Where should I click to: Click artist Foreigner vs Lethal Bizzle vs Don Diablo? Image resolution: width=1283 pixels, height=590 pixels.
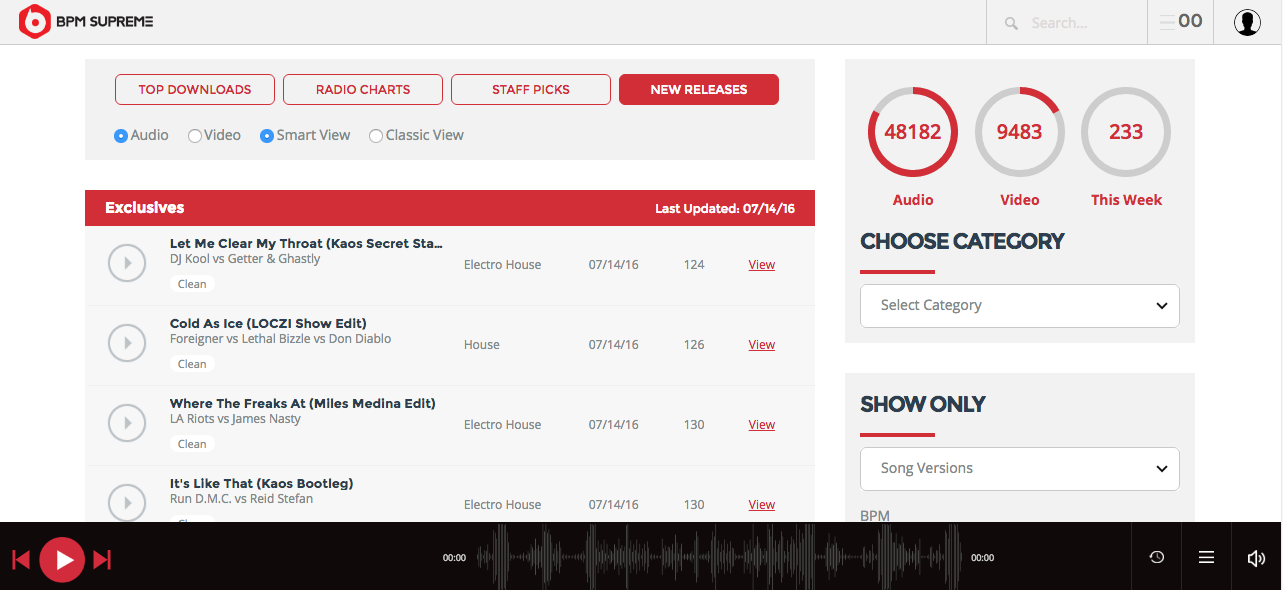[280, 339]
